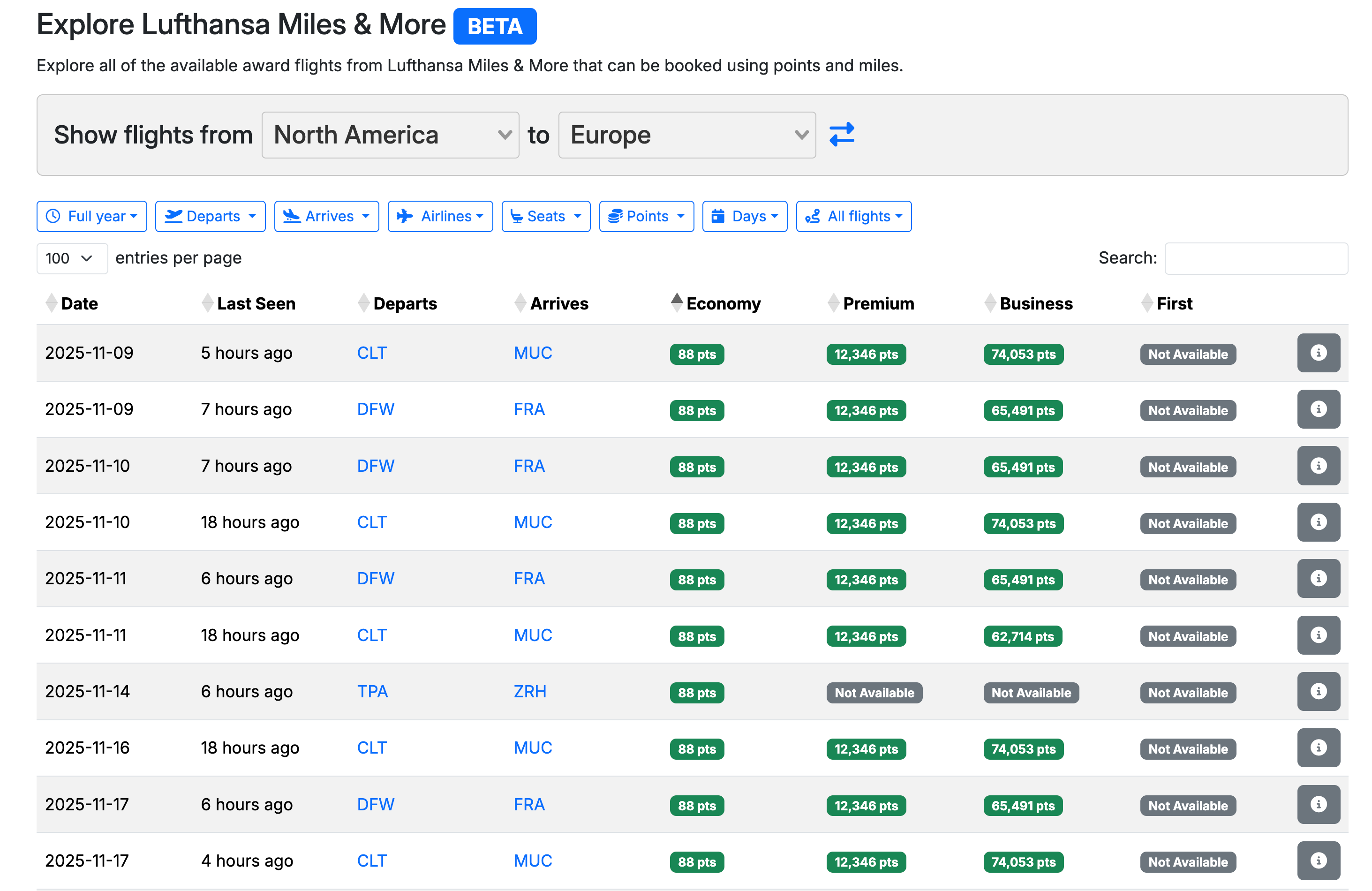This screenshot has height=891, width=1372.
Task: Click the ZRH arrival airport link
Action: tap(529, 691)
